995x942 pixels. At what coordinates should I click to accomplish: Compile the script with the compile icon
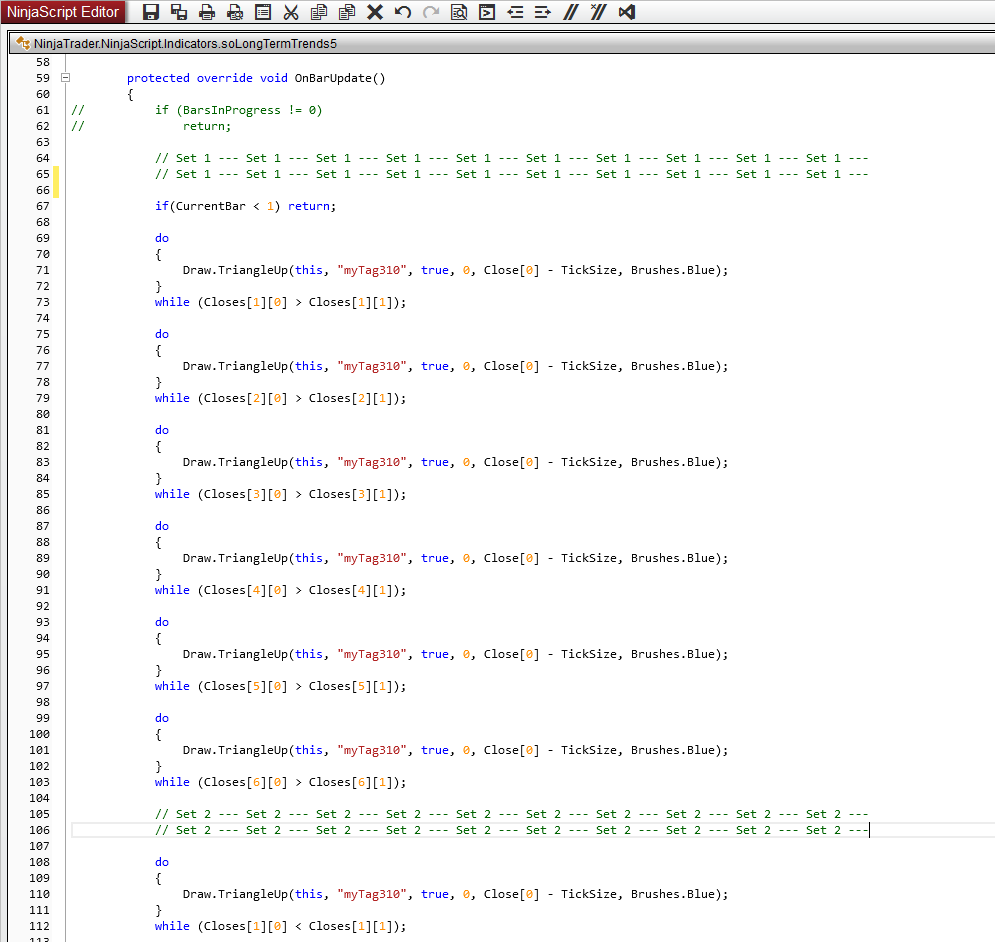[487, 12]
